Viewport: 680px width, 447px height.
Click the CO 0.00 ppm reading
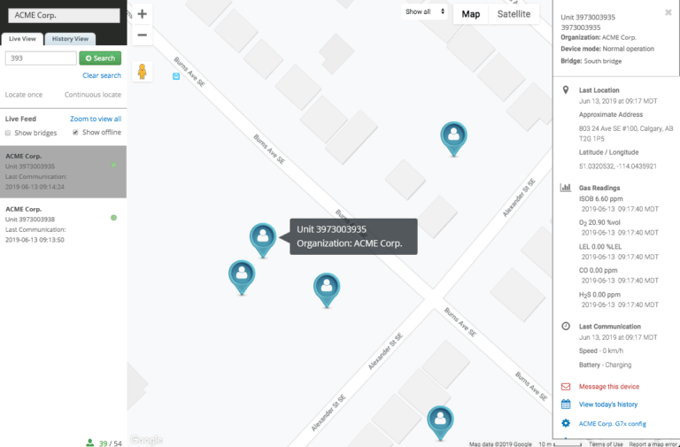(x=598, y=270)
